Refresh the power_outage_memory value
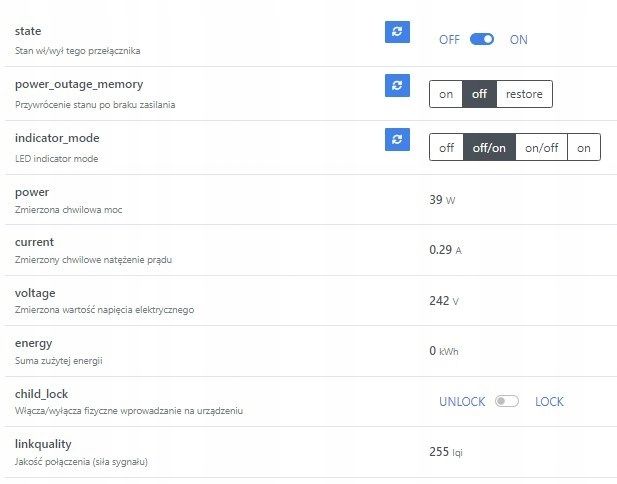This screenshot has width=617, height=484. click(397, 85)
